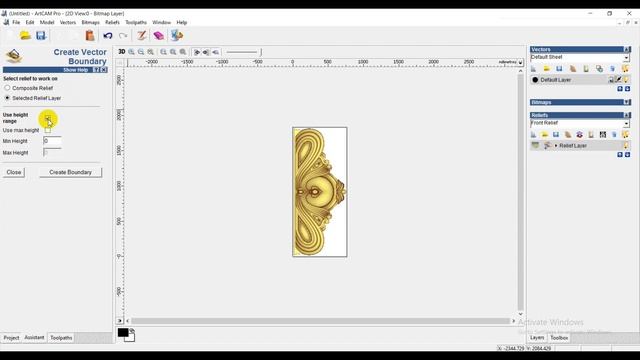Collapse the Reliefs panel
Image resolution: width=640 pixels, height=360 pixels.
(627, 115)
